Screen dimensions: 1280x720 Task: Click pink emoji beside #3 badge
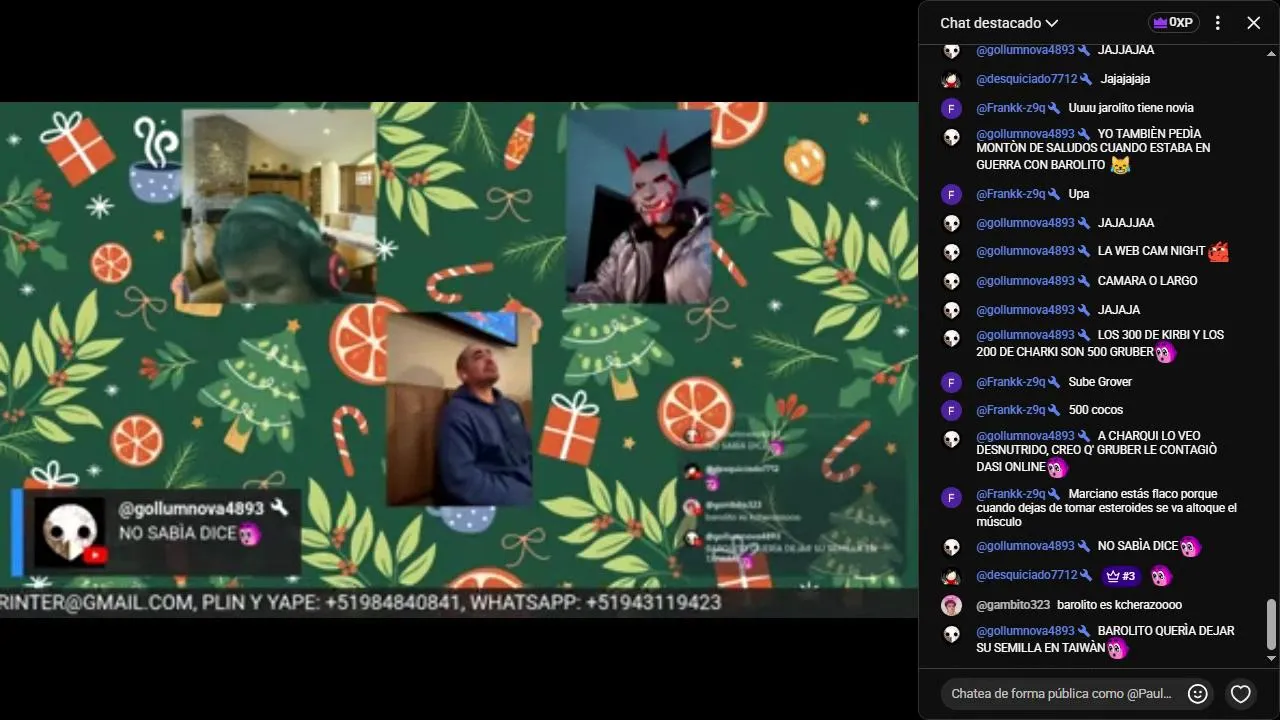tap(1160, 576)
